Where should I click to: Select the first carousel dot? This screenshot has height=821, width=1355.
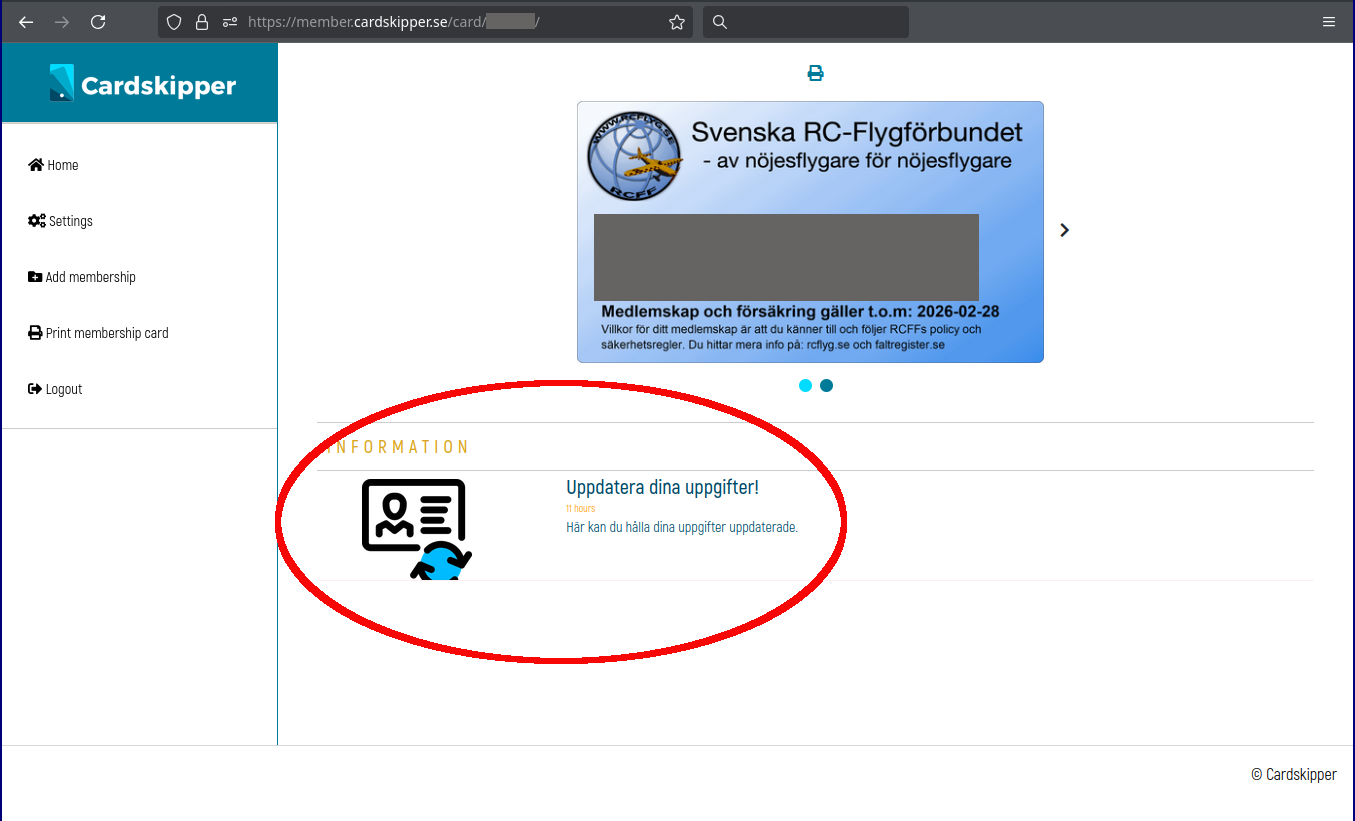click(x=805, y=386)
